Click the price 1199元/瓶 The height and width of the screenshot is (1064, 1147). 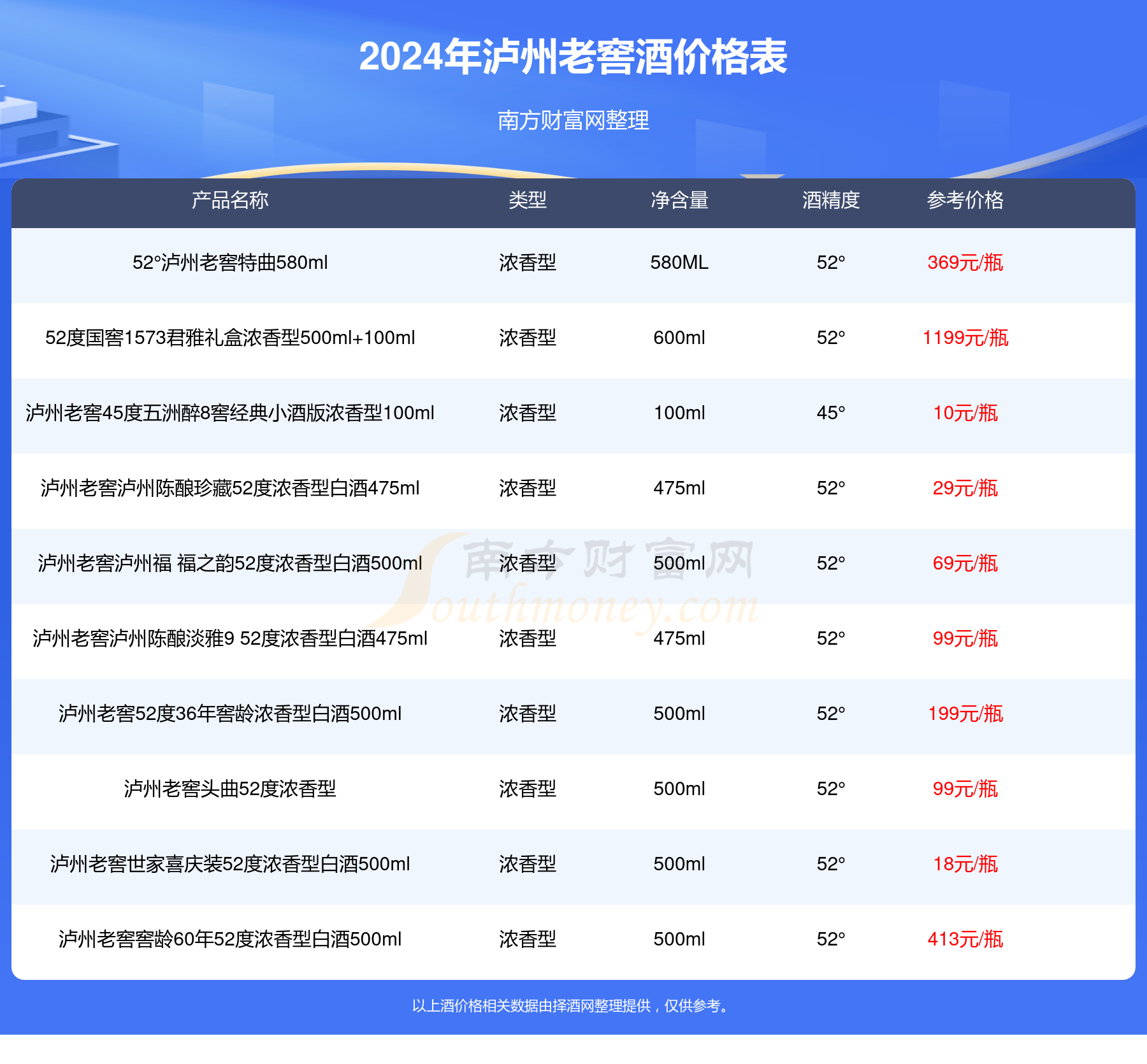click(965, 338)
